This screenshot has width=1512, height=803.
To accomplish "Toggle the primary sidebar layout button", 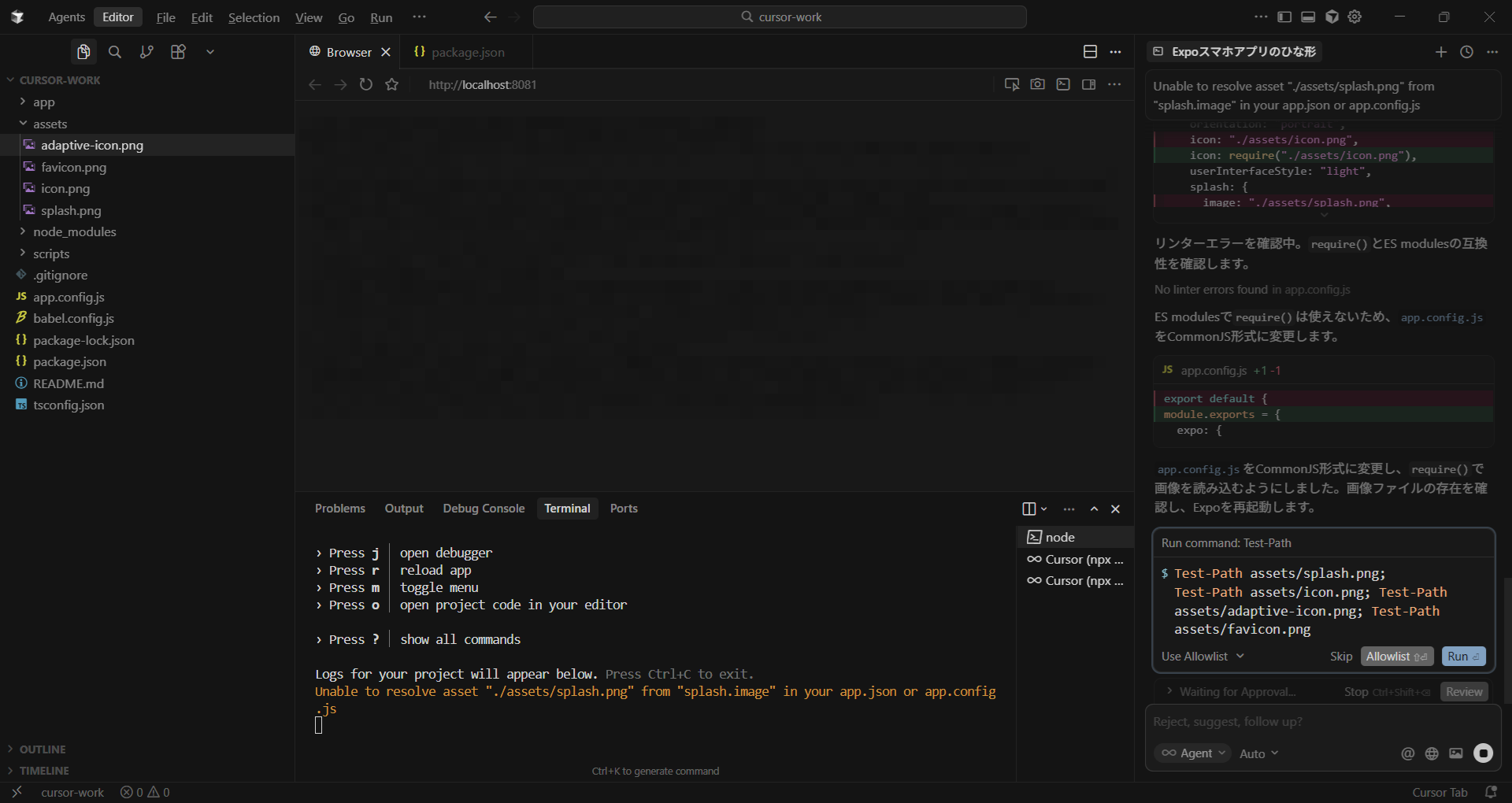I will click(x=1284, y=17).
